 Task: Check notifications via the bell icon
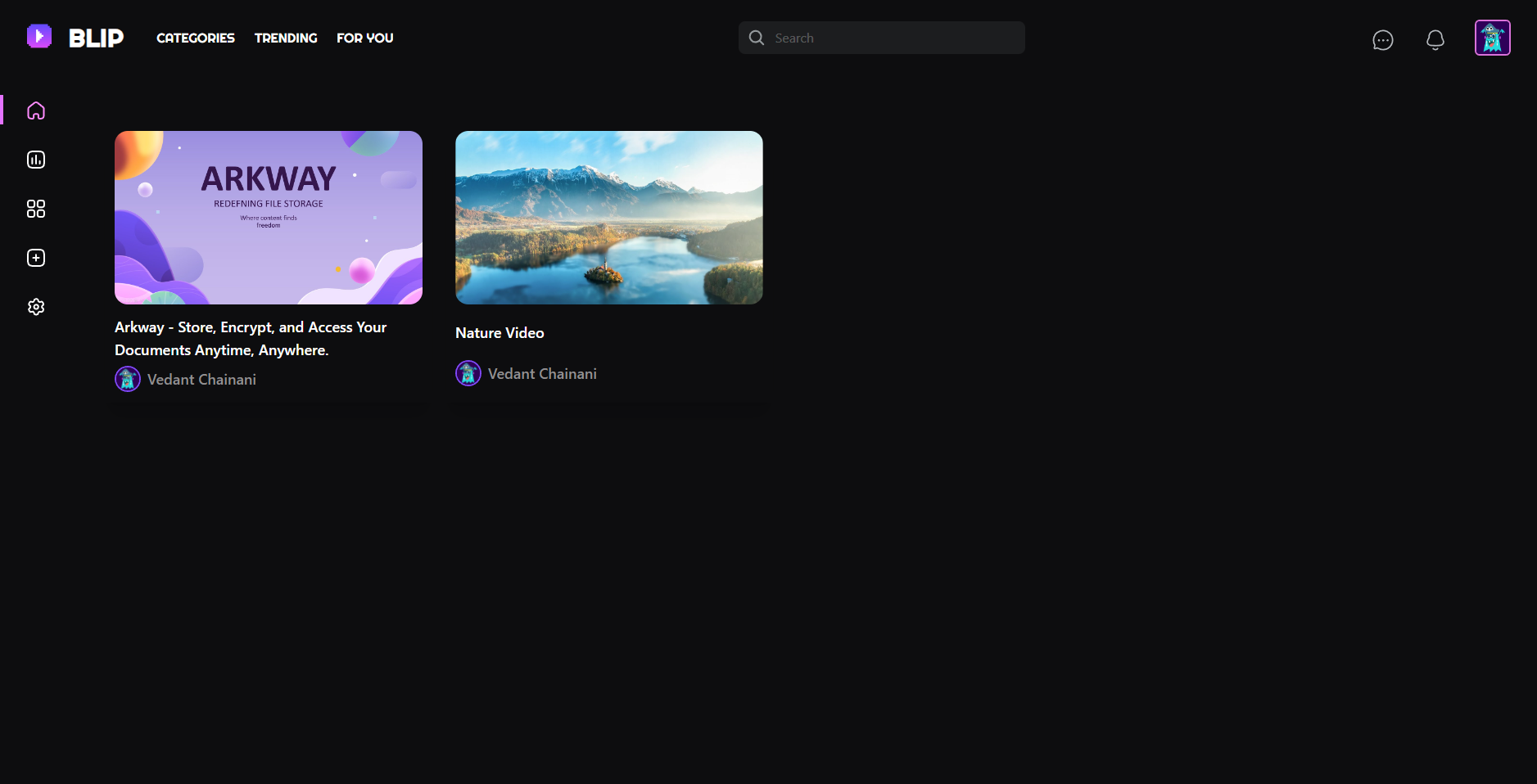(x=1435, y=38)
